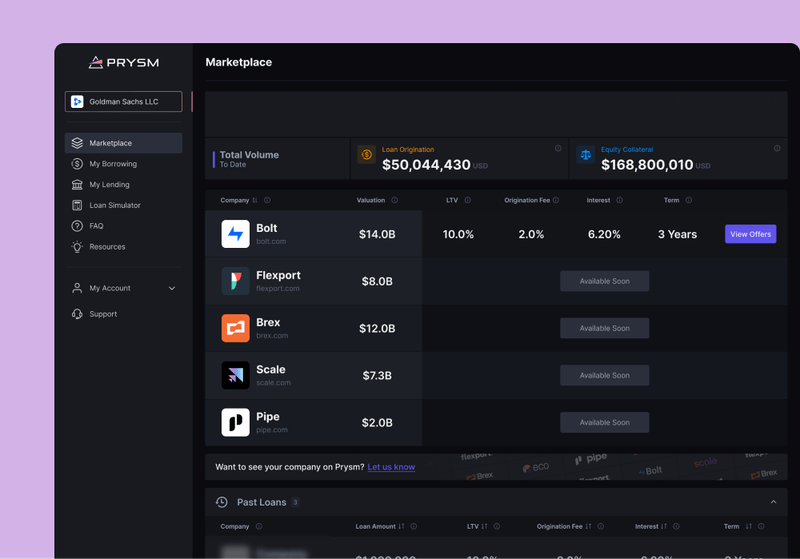This screenshot has width=800, height=559.
Task: Open the FAQ page
Action: click(x=123, y=226)
